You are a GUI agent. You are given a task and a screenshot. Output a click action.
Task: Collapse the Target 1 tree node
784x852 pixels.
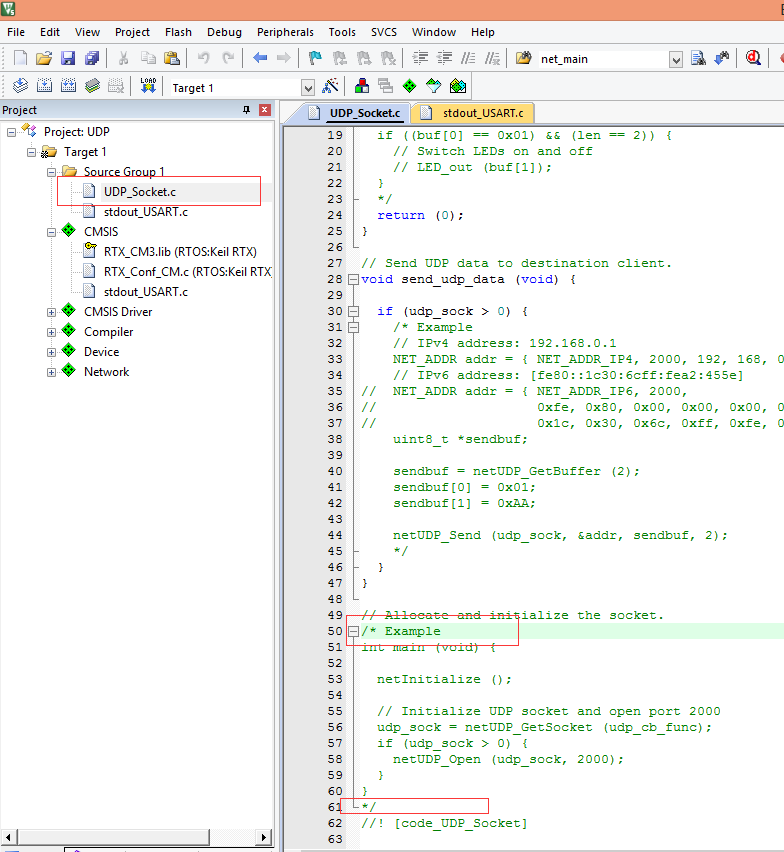32,152
